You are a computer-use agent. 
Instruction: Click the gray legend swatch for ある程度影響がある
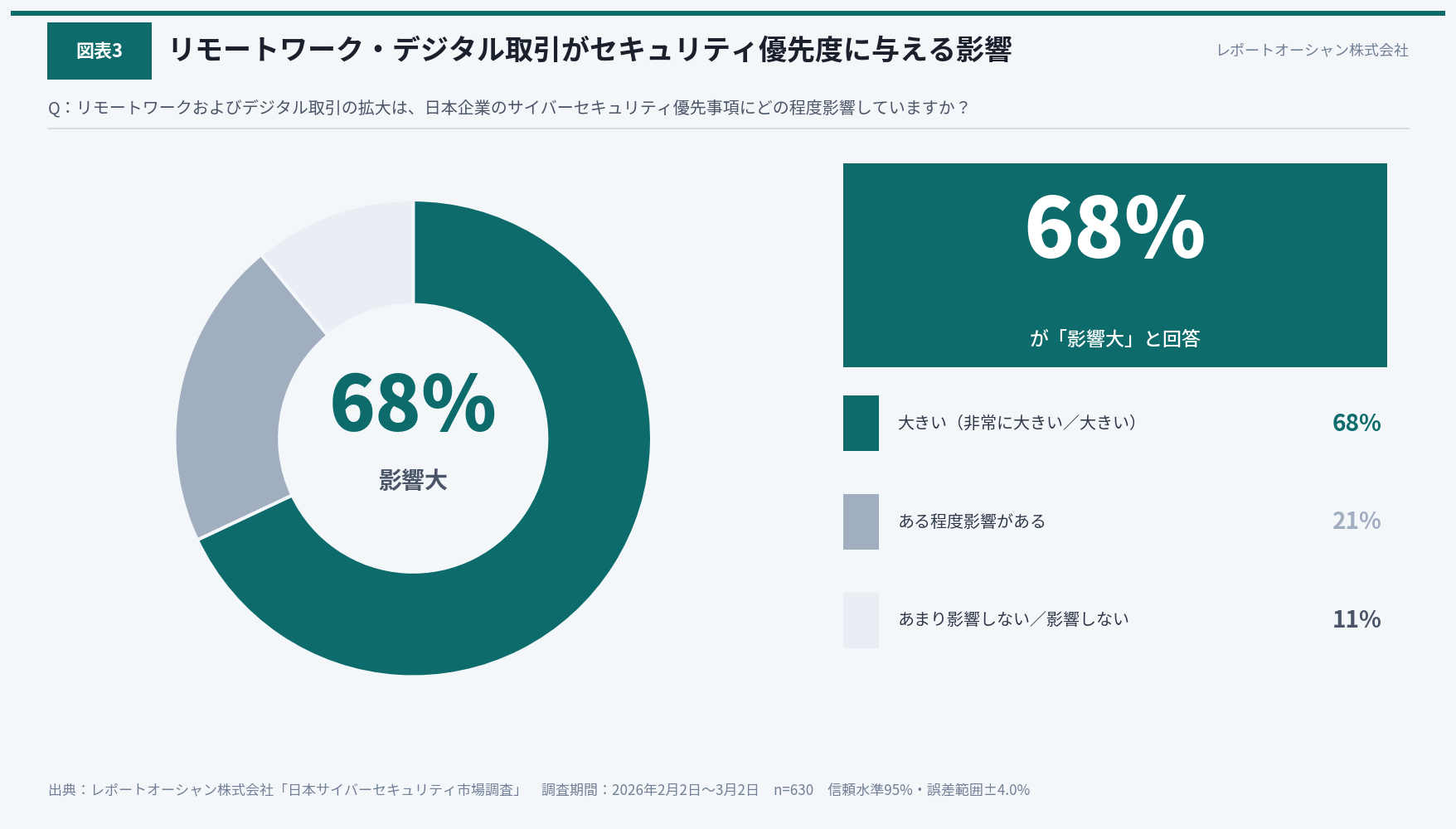click(861, 521)
